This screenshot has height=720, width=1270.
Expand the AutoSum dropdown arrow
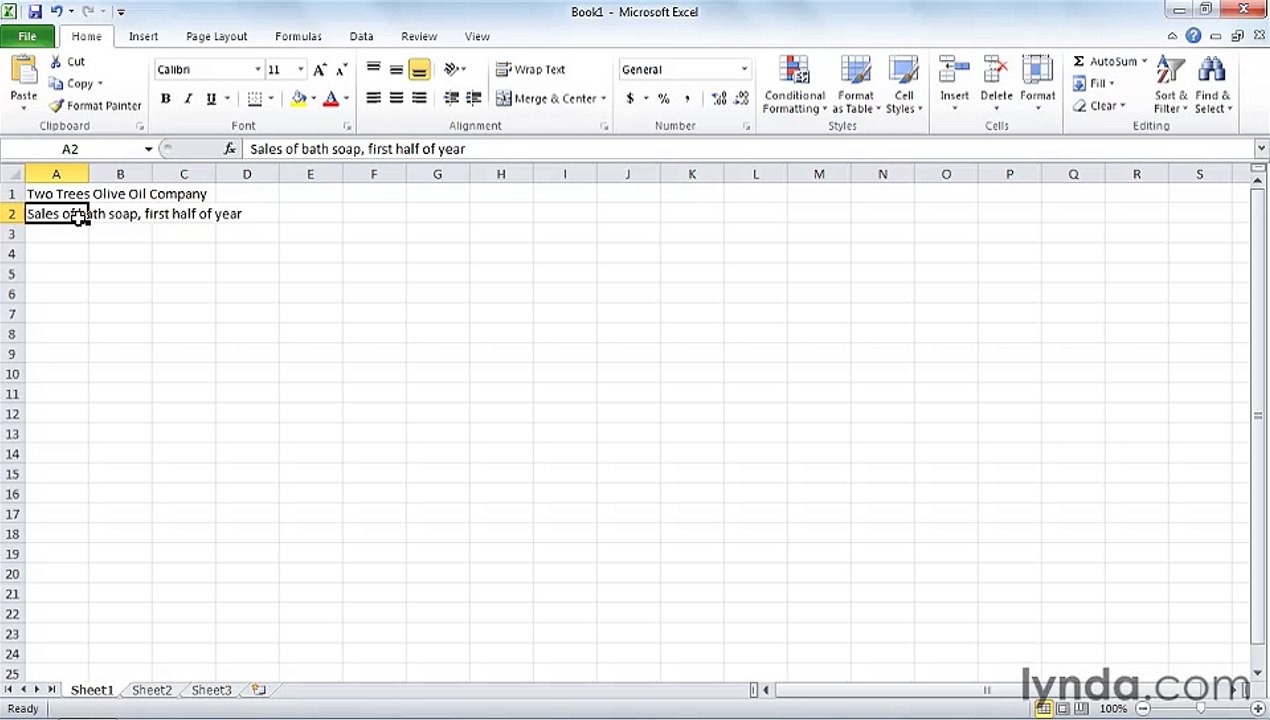1144,62
